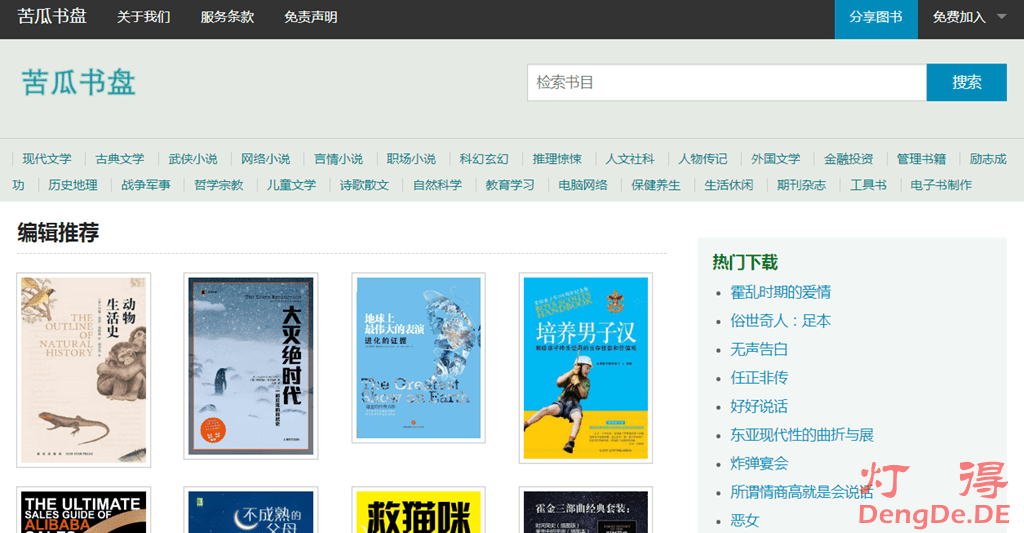The width and height of the screenshot is (1024, 533).
Task: Click the 检索书目 search input field
Action: click(x=726, y=82)
